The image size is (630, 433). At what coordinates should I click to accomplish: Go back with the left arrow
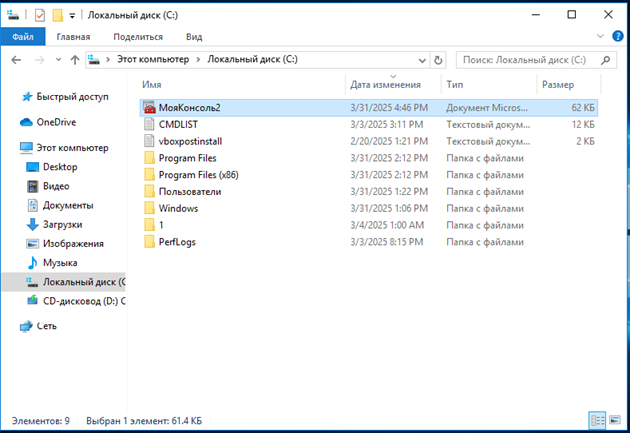[16, 60]
